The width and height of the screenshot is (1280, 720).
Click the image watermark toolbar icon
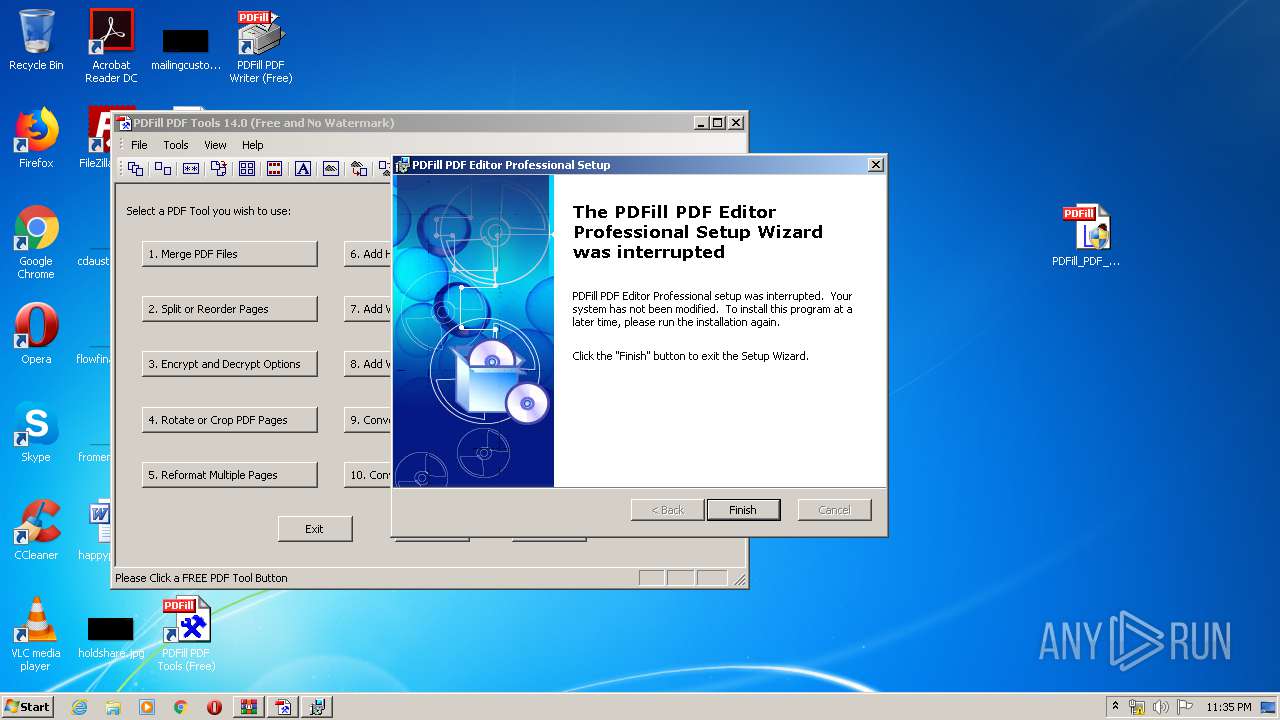coord(331,169)
